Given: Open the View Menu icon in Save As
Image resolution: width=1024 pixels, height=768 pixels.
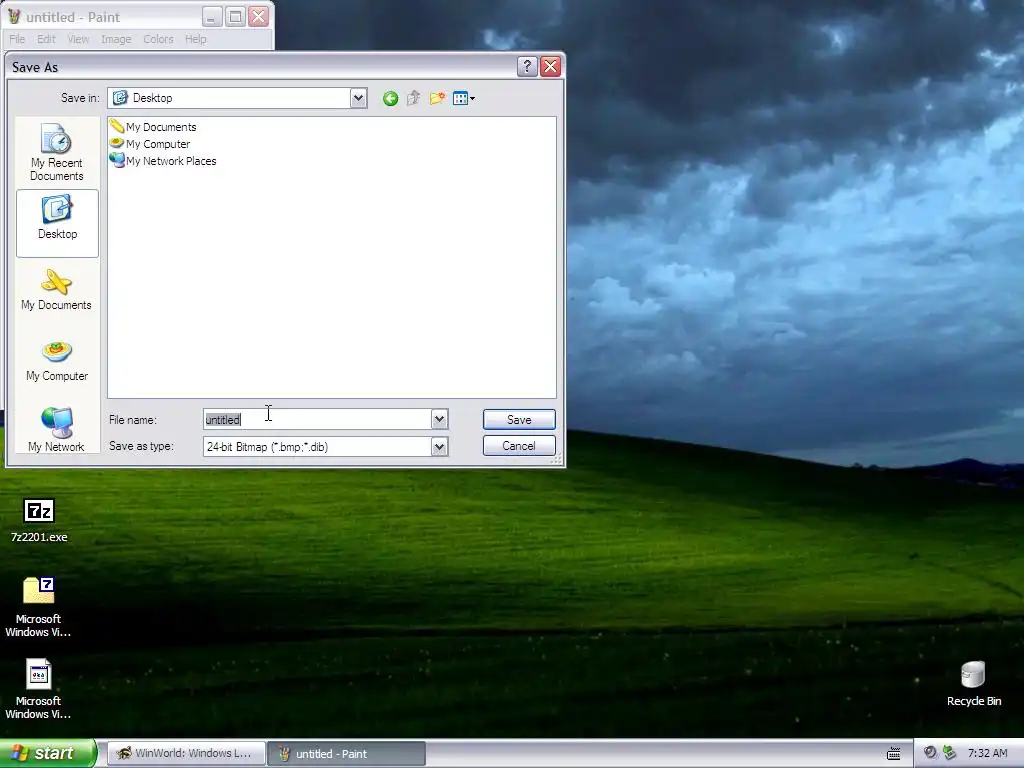Looking at the screenshot, I should tap(464, 99).
